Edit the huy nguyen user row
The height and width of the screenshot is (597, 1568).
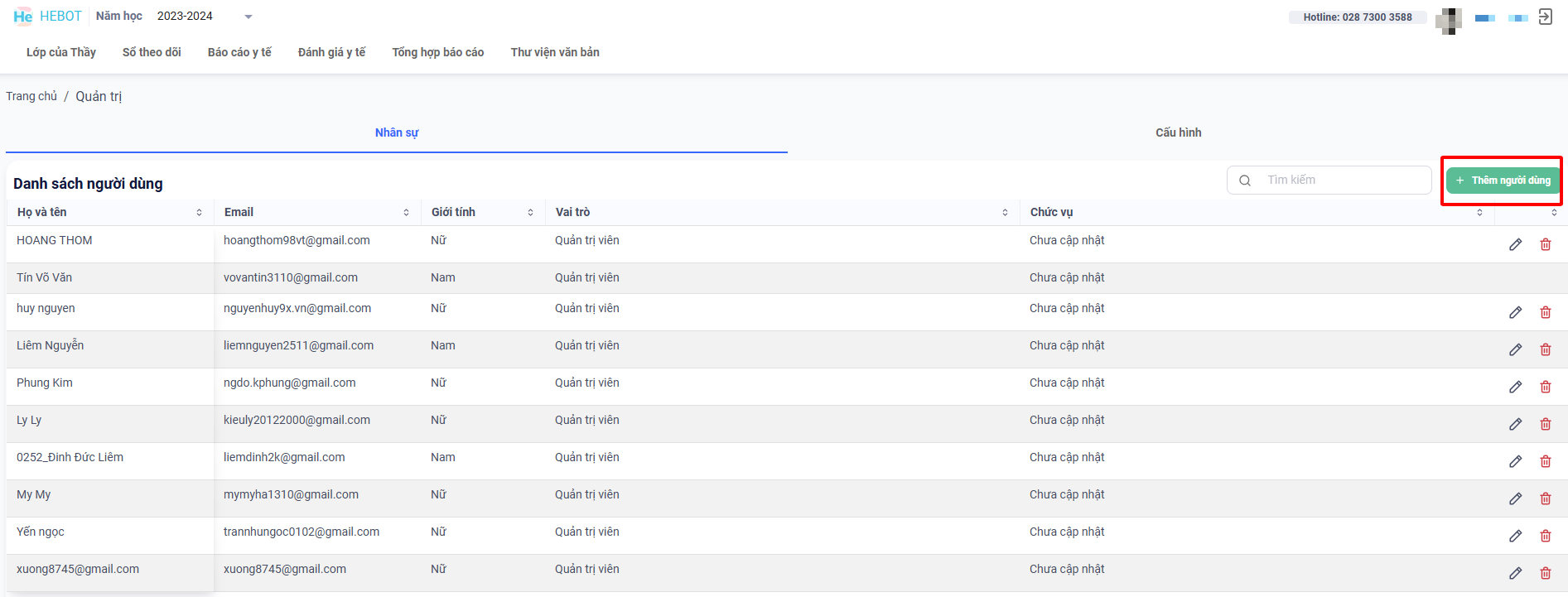click(1515, 312)
